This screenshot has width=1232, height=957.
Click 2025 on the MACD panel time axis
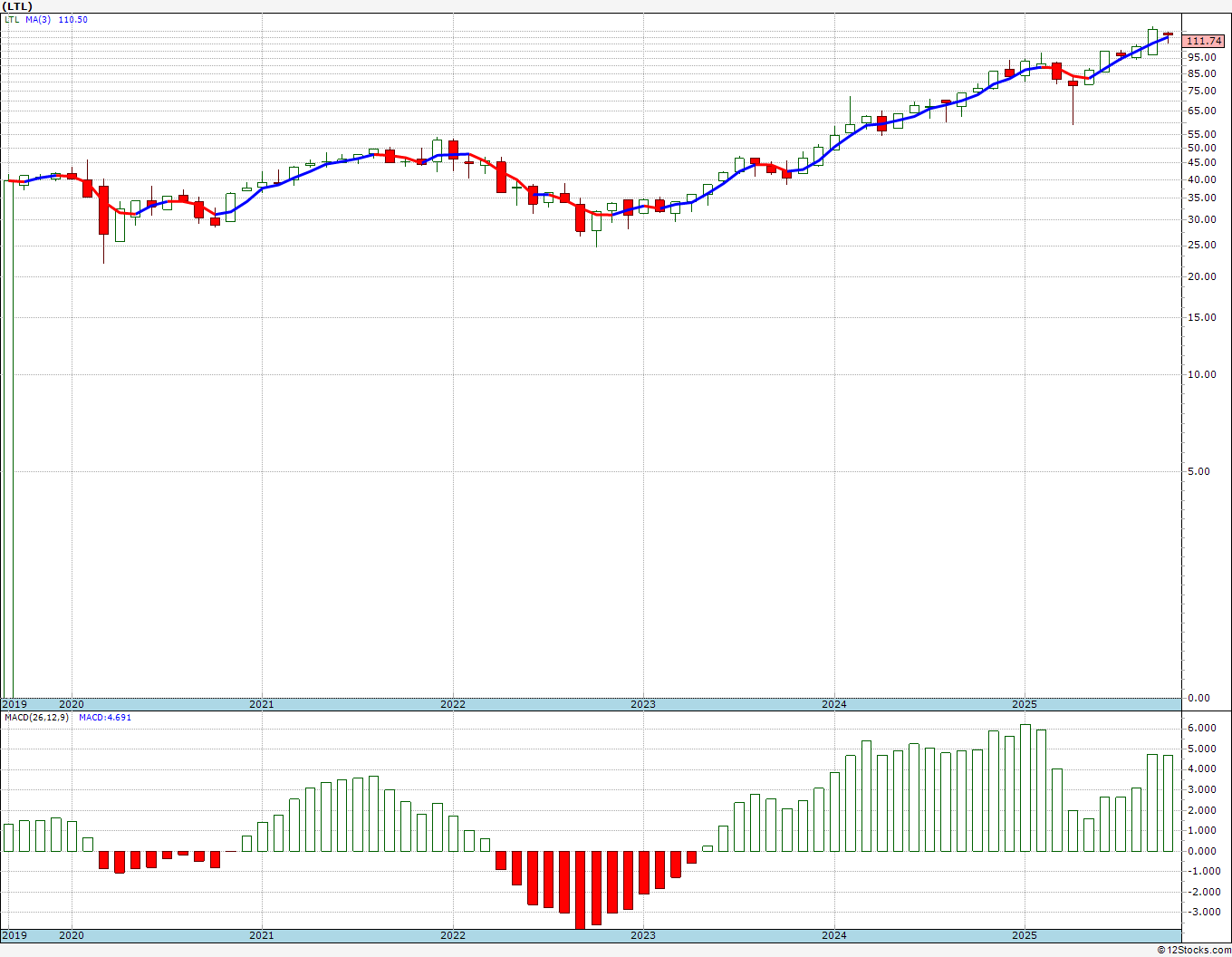(x=1025, y=935)
